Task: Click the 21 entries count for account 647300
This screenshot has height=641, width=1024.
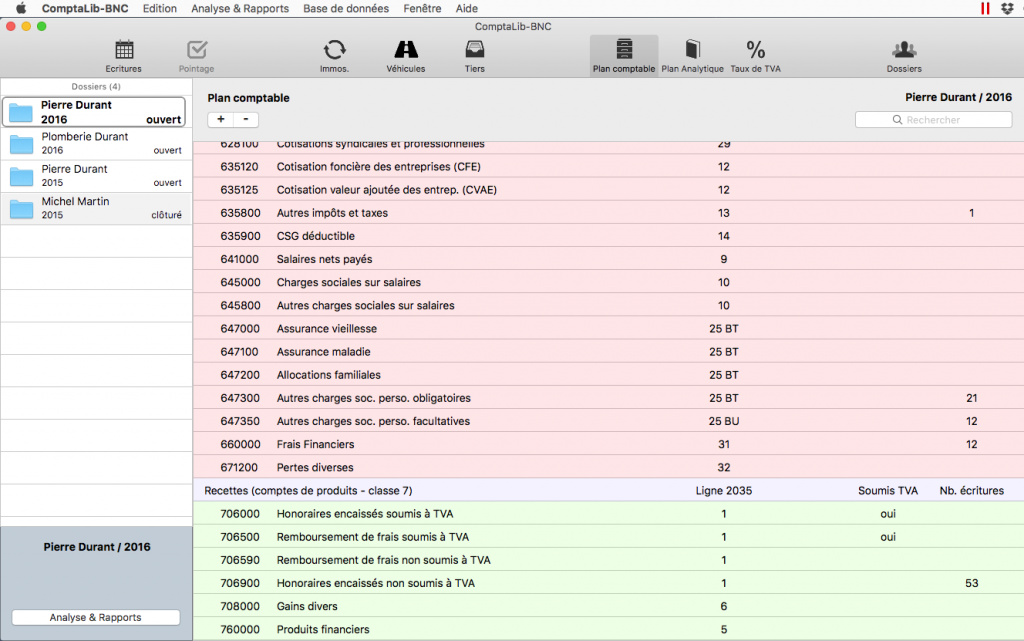Action: [x=972, y=398]
